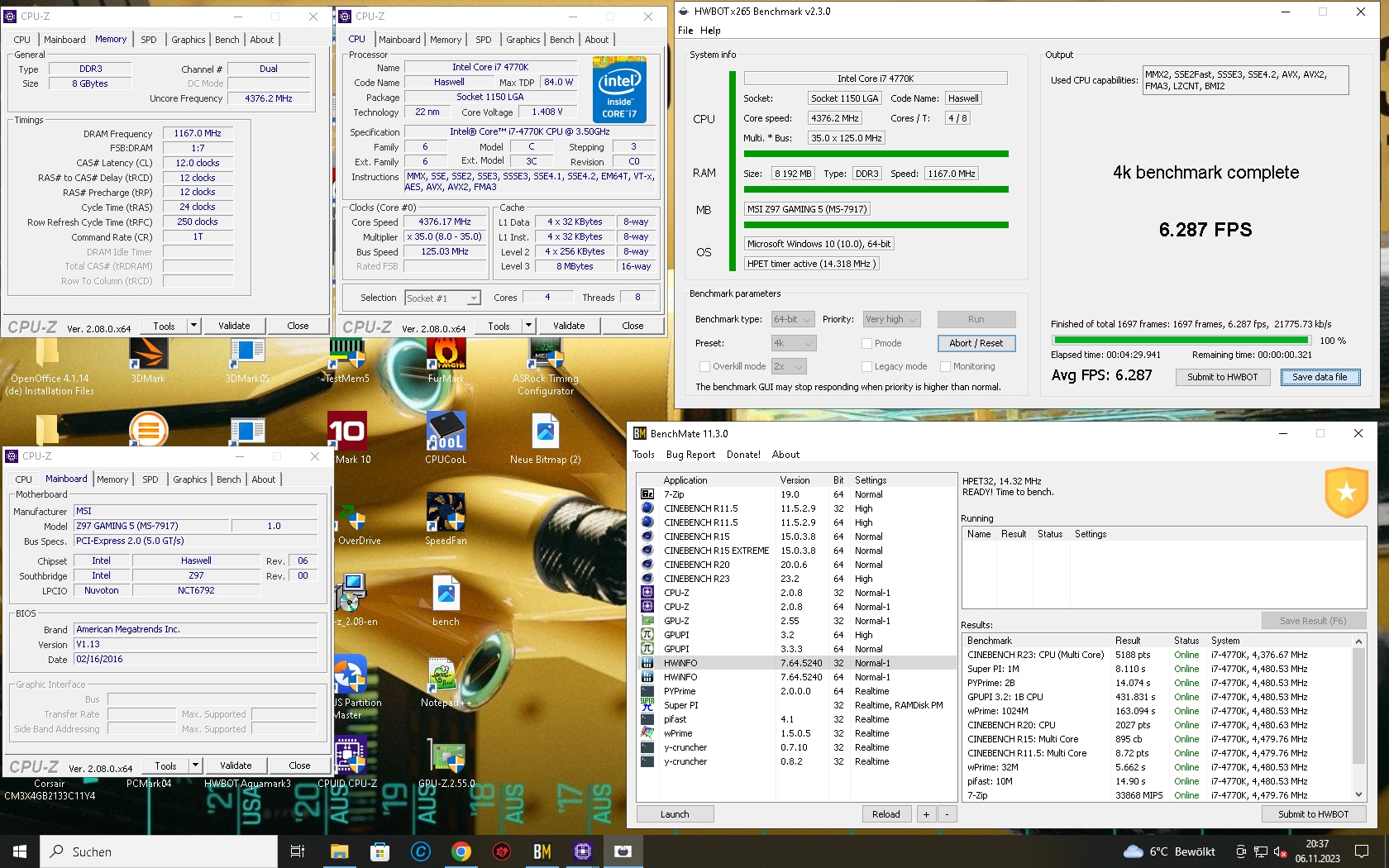Open the Socket #1 selection dropdown
Viewport: 1389px width, 868px height.
click(442, 298)
